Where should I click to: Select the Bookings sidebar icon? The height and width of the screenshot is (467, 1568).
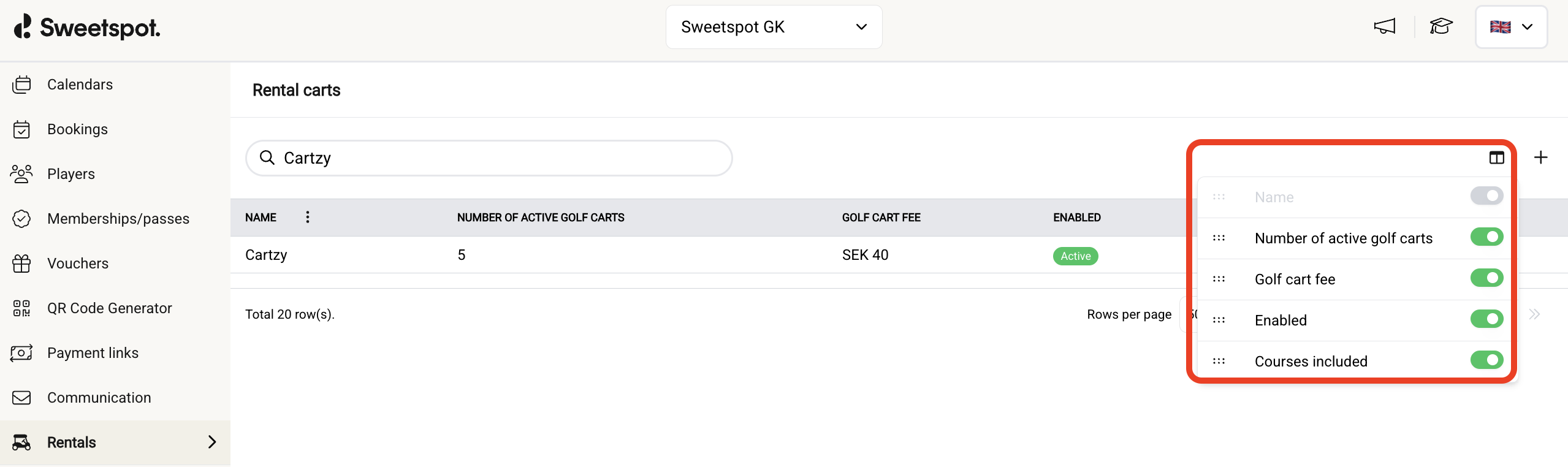(x=21, y=129)
